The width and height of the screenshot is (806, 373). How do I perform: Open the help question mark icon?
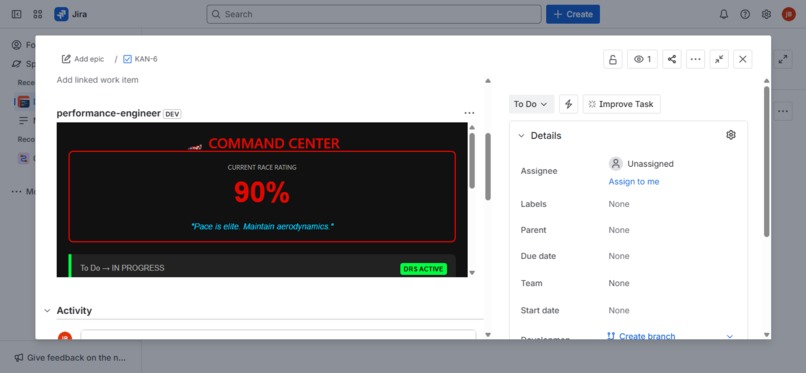[x=745, y=14]
